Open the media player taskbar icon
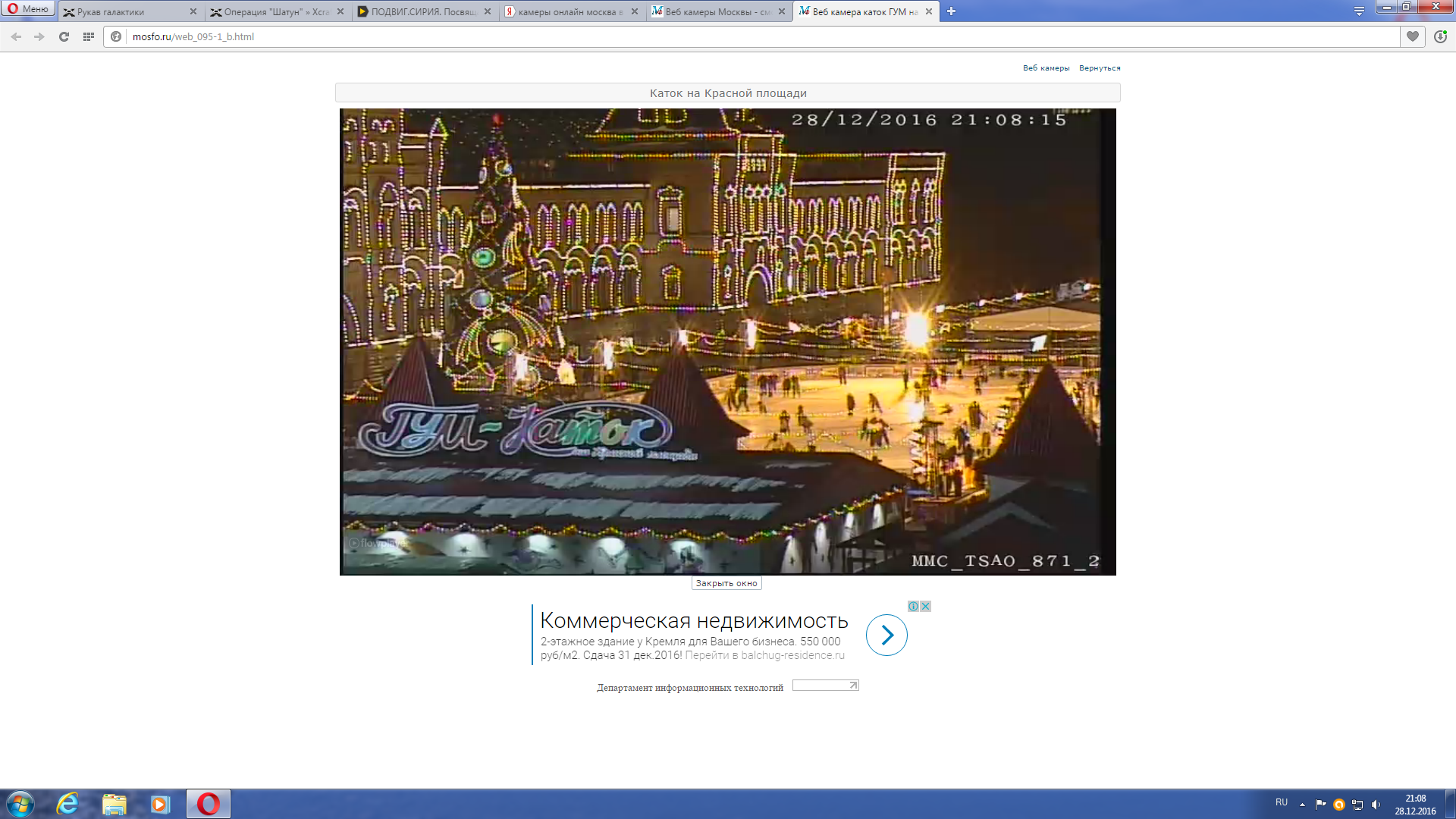Screen dimensions: 1456x819 pyautogui.click(x=160, y=804)
